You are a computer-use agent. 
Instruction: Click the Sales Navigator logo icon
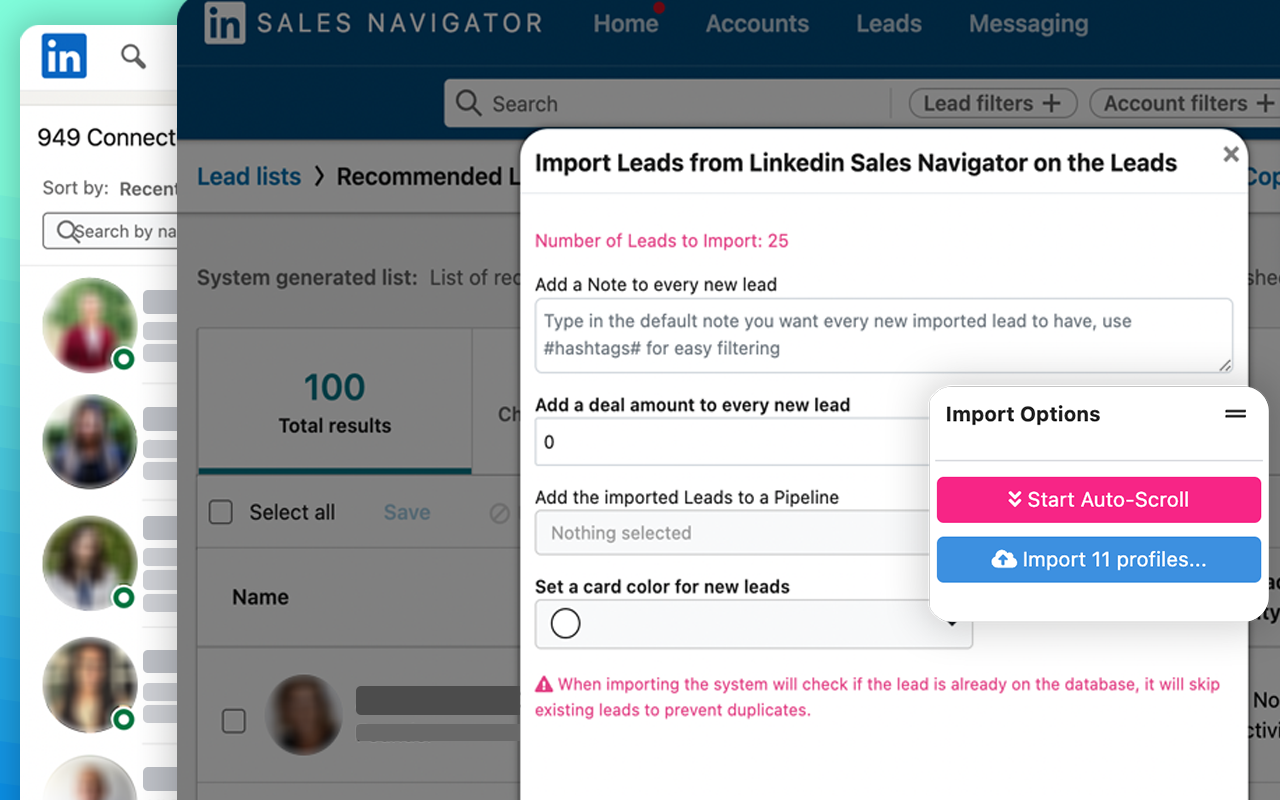click(225, 24)
